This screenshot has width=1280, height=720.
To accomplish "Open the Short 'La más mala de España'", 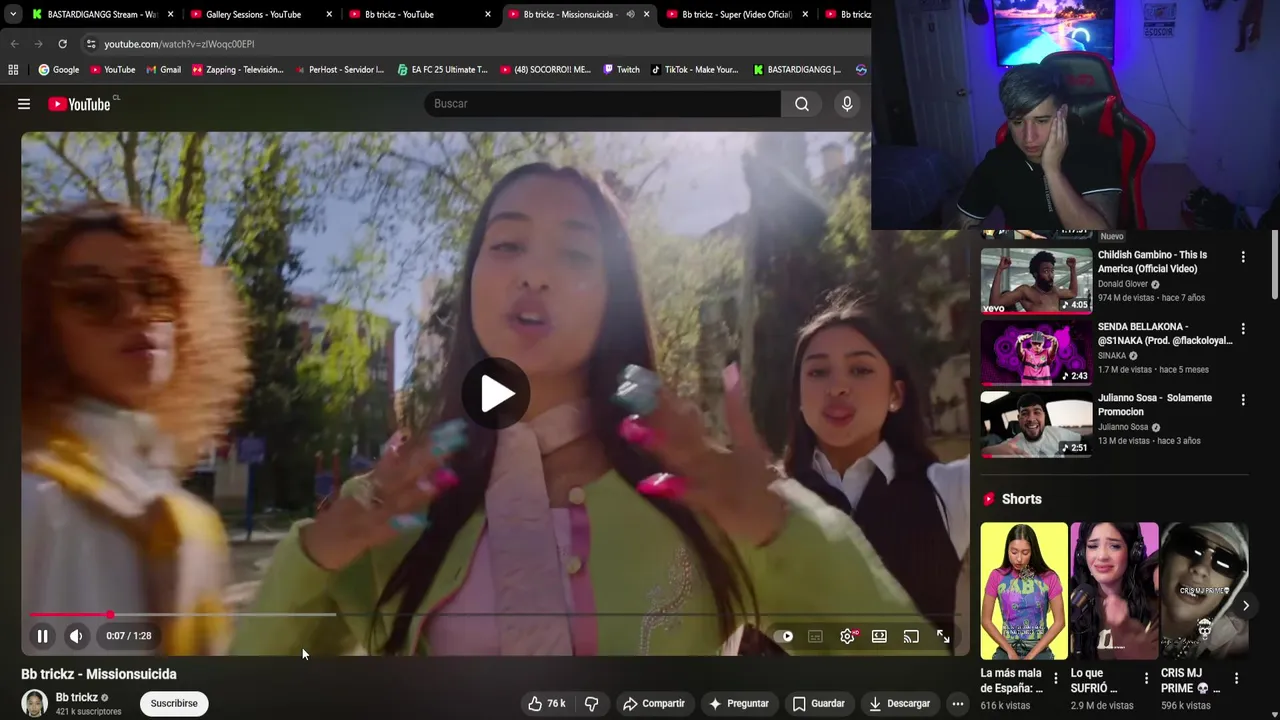I will (1024, 590).
